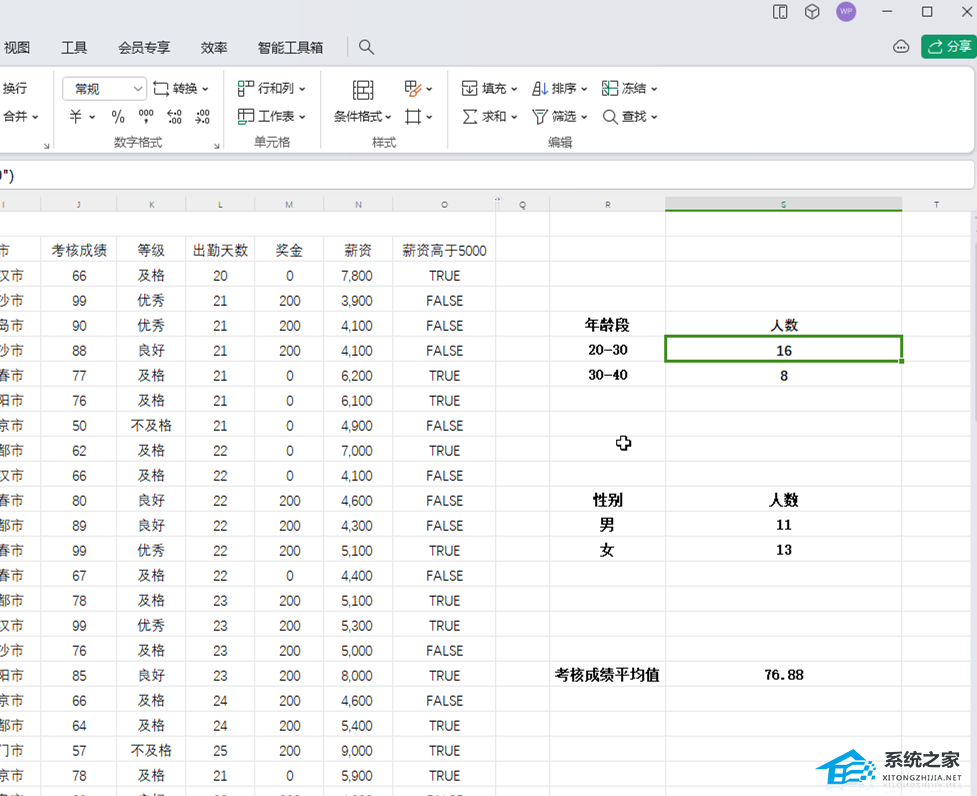Click 转换 convert button
Screen dimensions: 977x796
pyautogui.click(x=181, y=88)
